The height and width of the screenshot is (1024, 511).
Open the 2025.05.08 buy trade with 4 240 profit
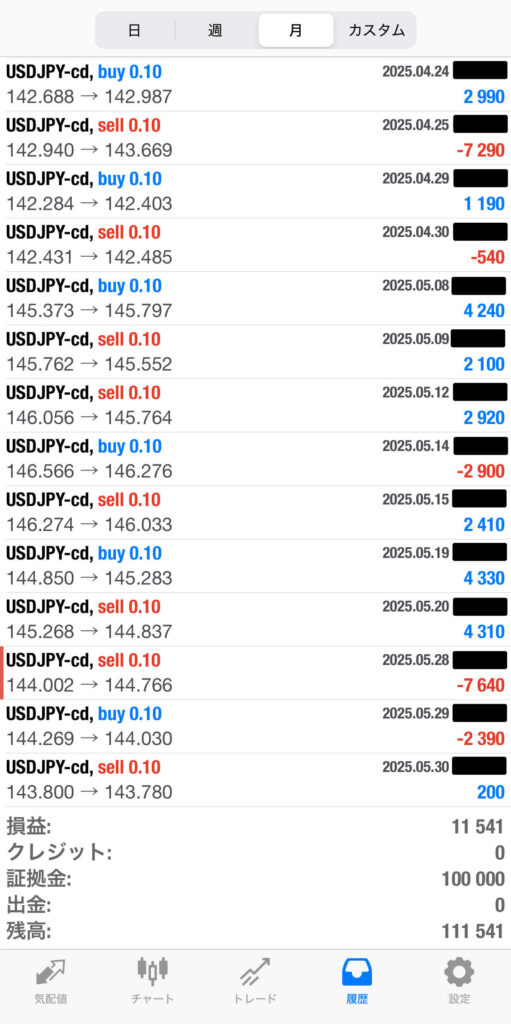point(256,298)
